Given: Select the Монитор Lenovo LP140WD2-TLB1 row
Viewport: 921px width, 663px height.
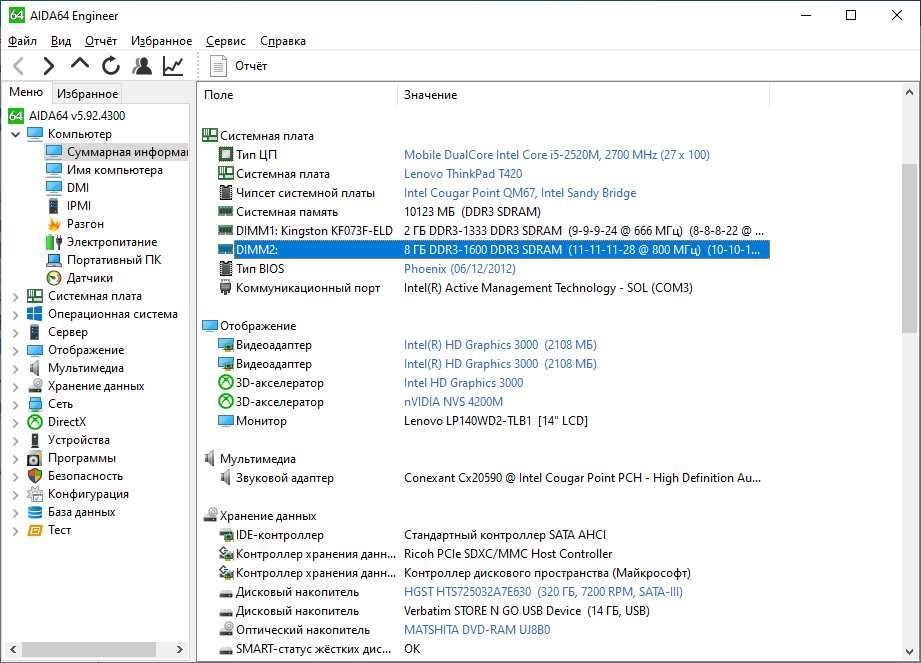Looking at the screenshot, I should pyautogui.click(x=493, y=421).
